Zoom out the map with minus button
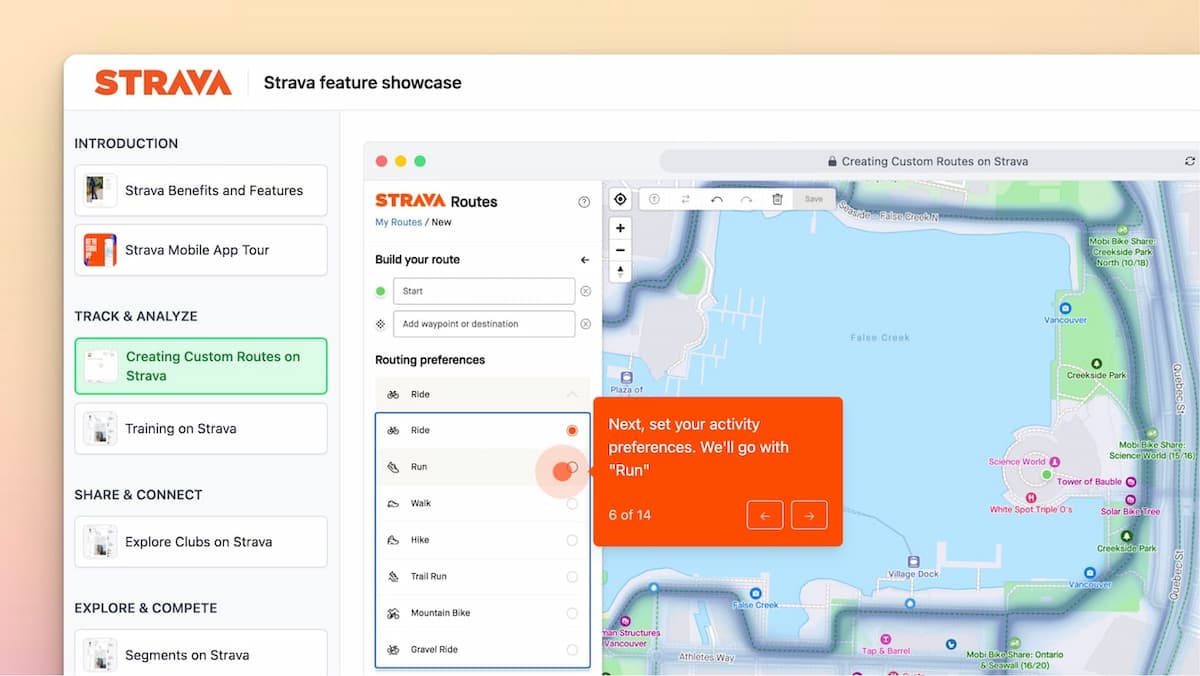This screenshot has height=676, width=1200. [620, 250]
